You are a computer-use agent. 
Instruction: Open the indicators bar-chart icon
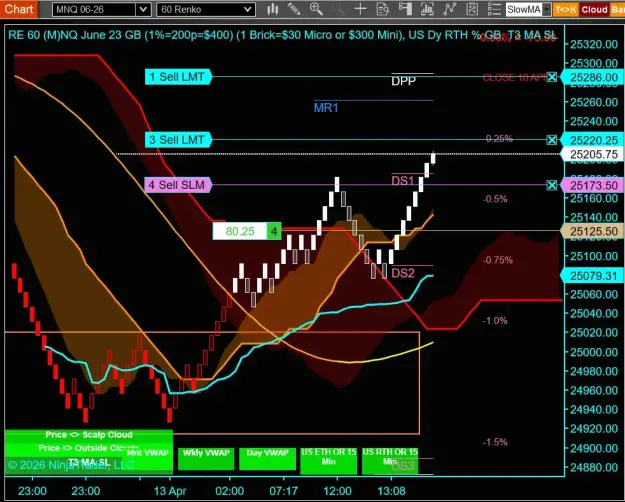427,9
